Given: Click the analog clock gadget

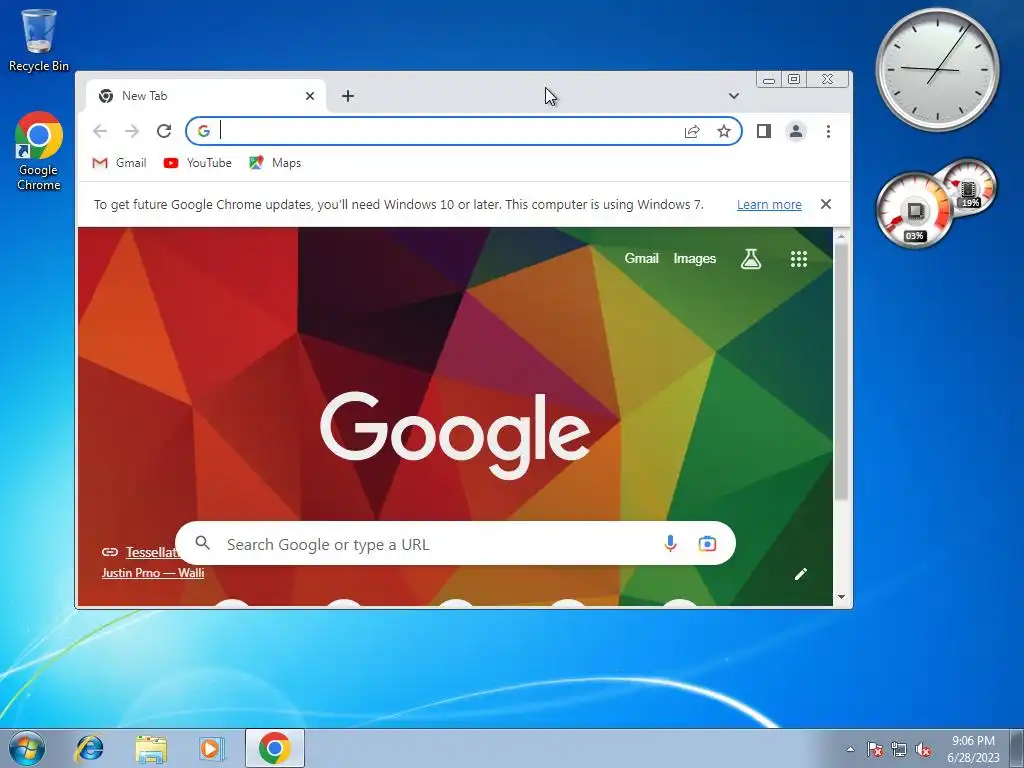Looking at the screenshot, I should [937, 69].
